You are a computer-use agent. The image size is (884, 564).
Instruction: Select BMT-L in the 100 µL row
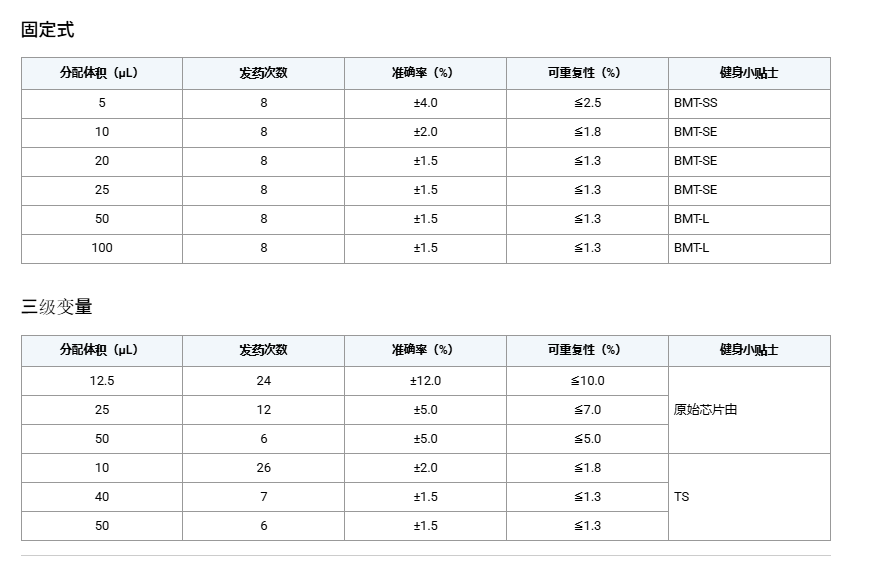[x=691, y=248]
